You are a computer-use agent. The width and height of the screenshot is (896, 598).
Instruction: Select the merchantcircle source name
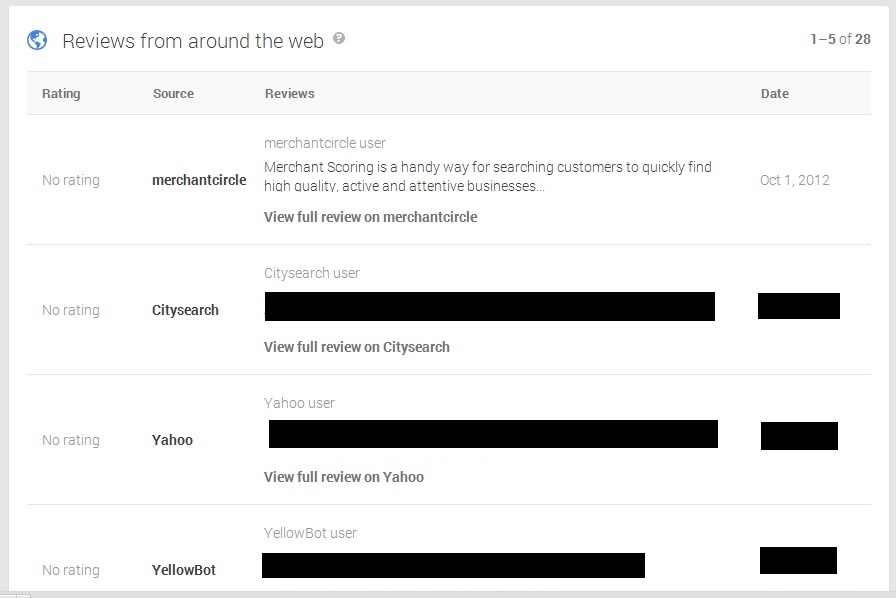[199, 180]
